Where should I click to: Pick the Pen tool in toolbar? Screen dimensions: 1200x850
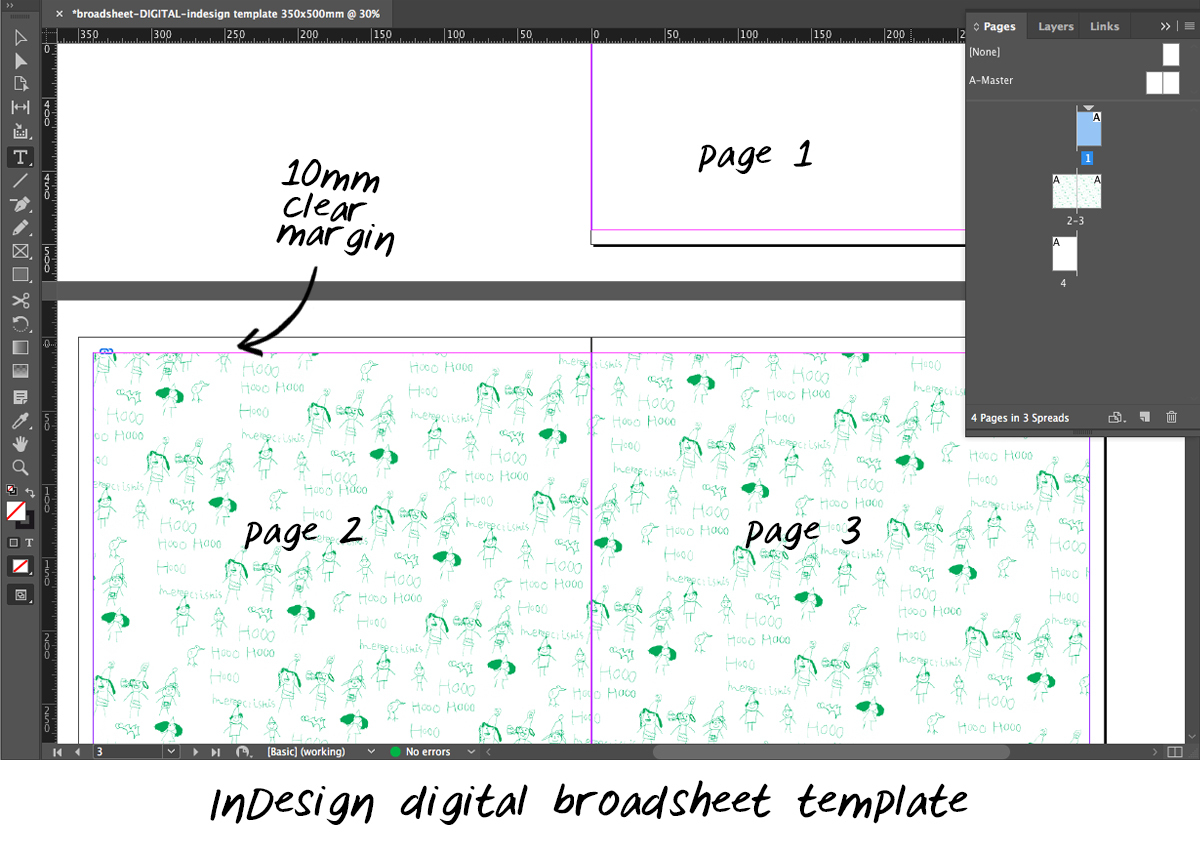coord(20,204)
